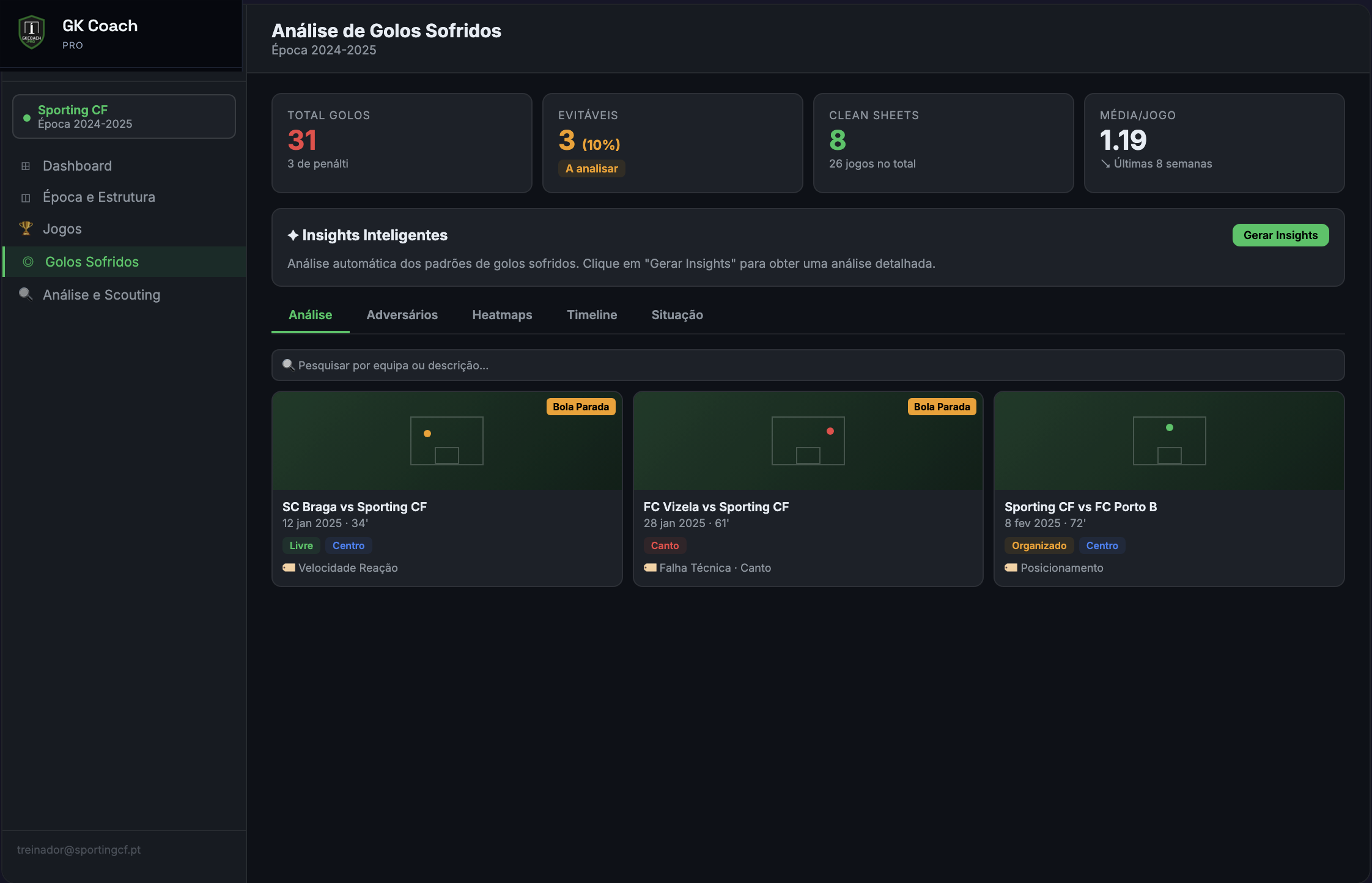Click the Livre tag on Braga card
Viewport: 1372px width, 883px height.
point(301,545)
